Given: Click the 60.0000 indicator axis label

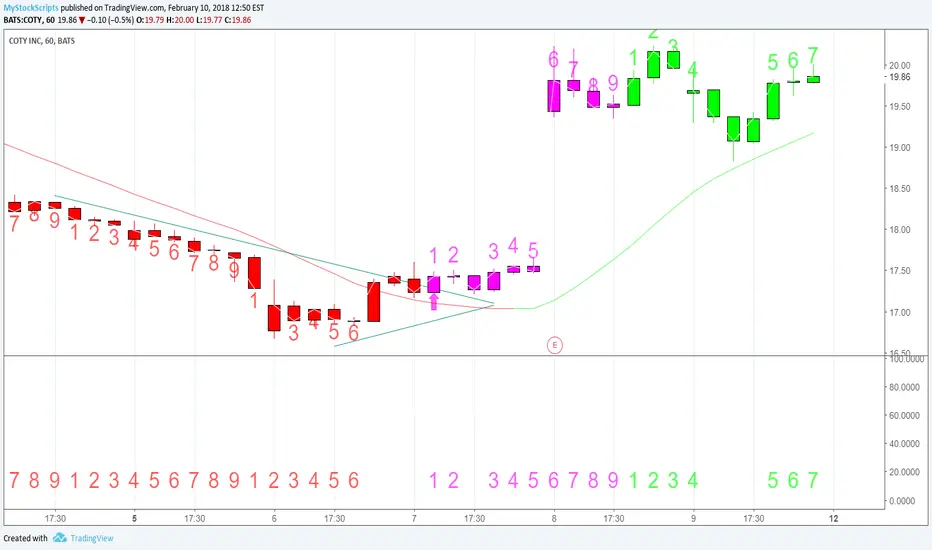Looking at the screenshot, I should click(x=906, y=415).
